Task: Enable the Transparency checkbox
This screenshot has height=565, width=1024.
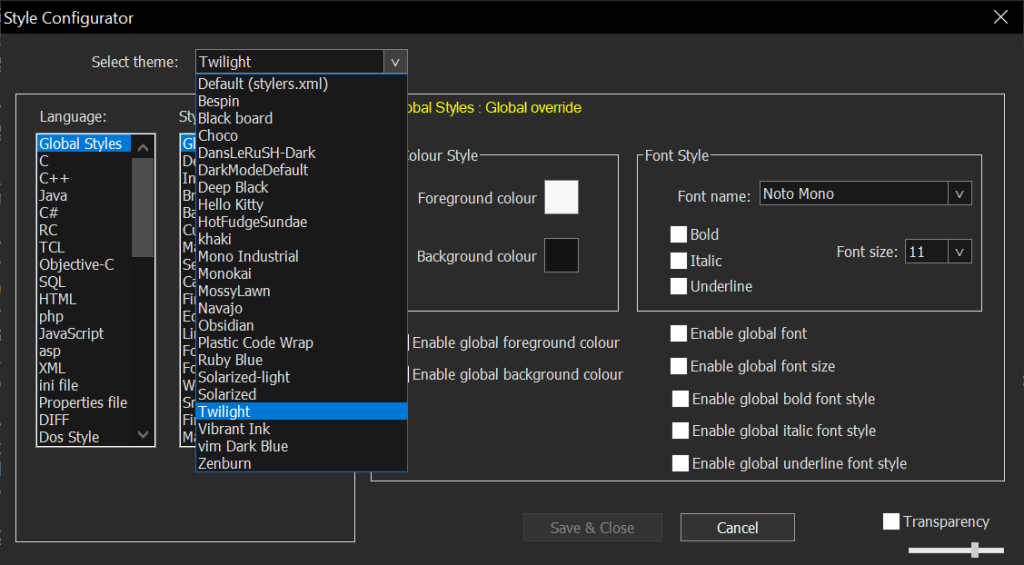Action: click(891, 522)
